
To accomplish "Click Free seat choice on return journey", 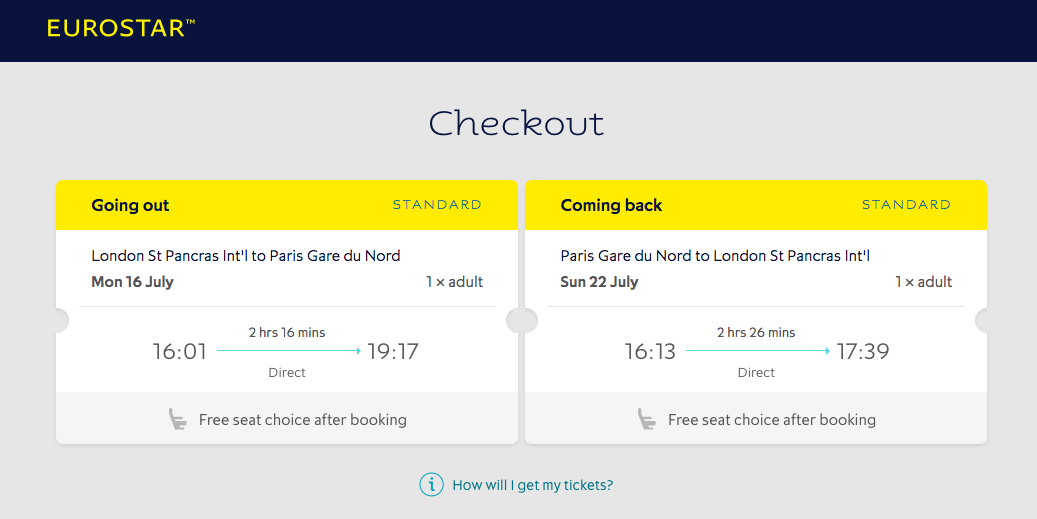I will 772,420.
